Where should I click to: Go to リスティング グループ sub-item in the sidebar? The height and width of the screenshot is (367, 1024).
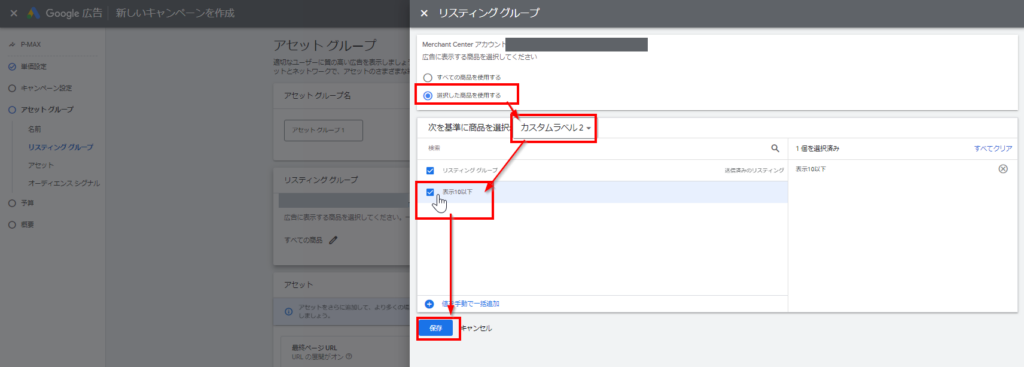pyautogui.click(x=61, y=148)
